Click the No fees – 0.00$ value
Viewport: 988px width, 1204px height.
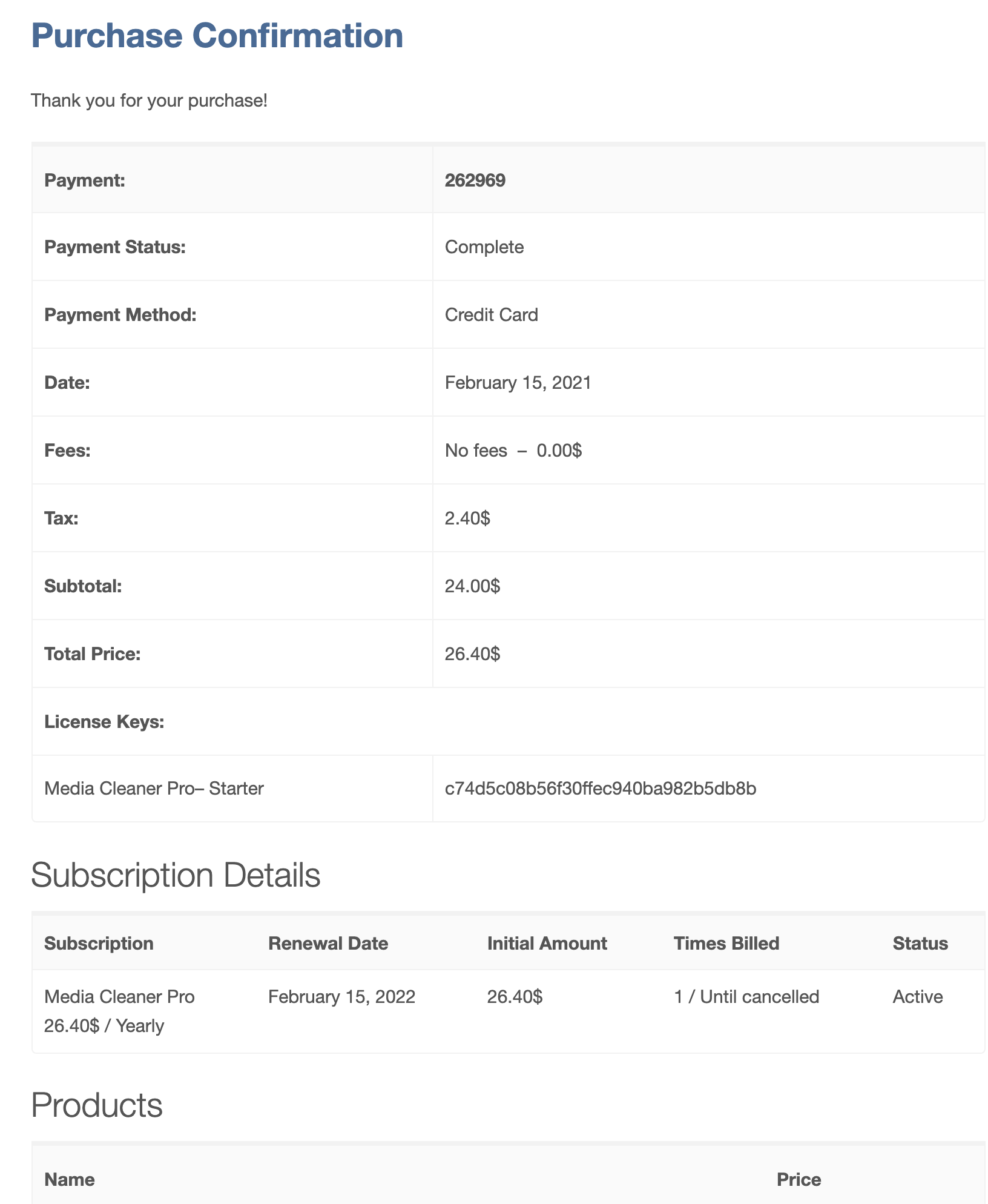[x=513, y=451]
